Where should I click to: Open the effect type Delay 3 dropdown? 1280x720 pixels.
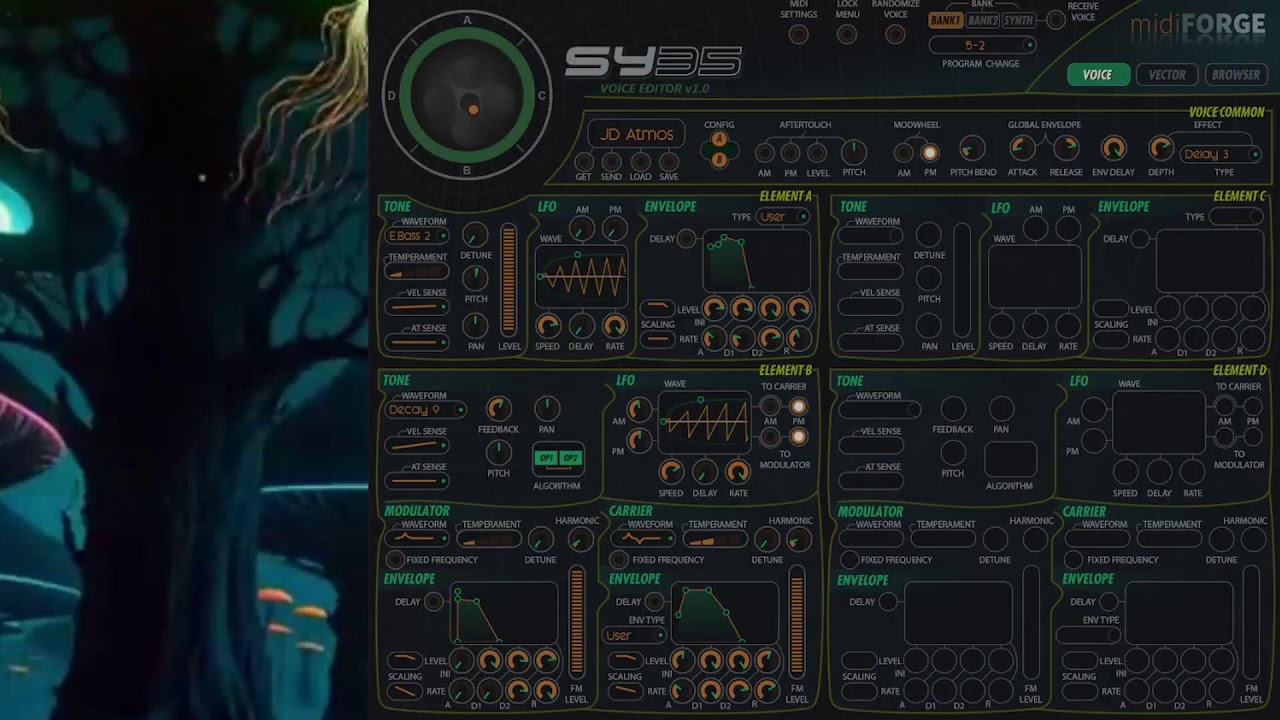pyautogui.click(x=1221, y=154)
